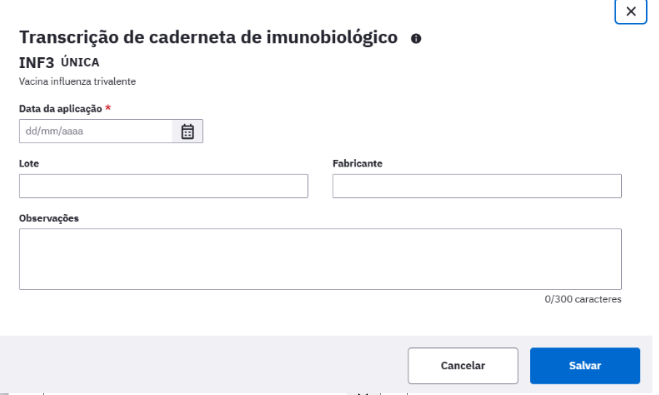Click the "Fabricante" field label
Viewport: 659px width, 395px height.
coord(357,163)
